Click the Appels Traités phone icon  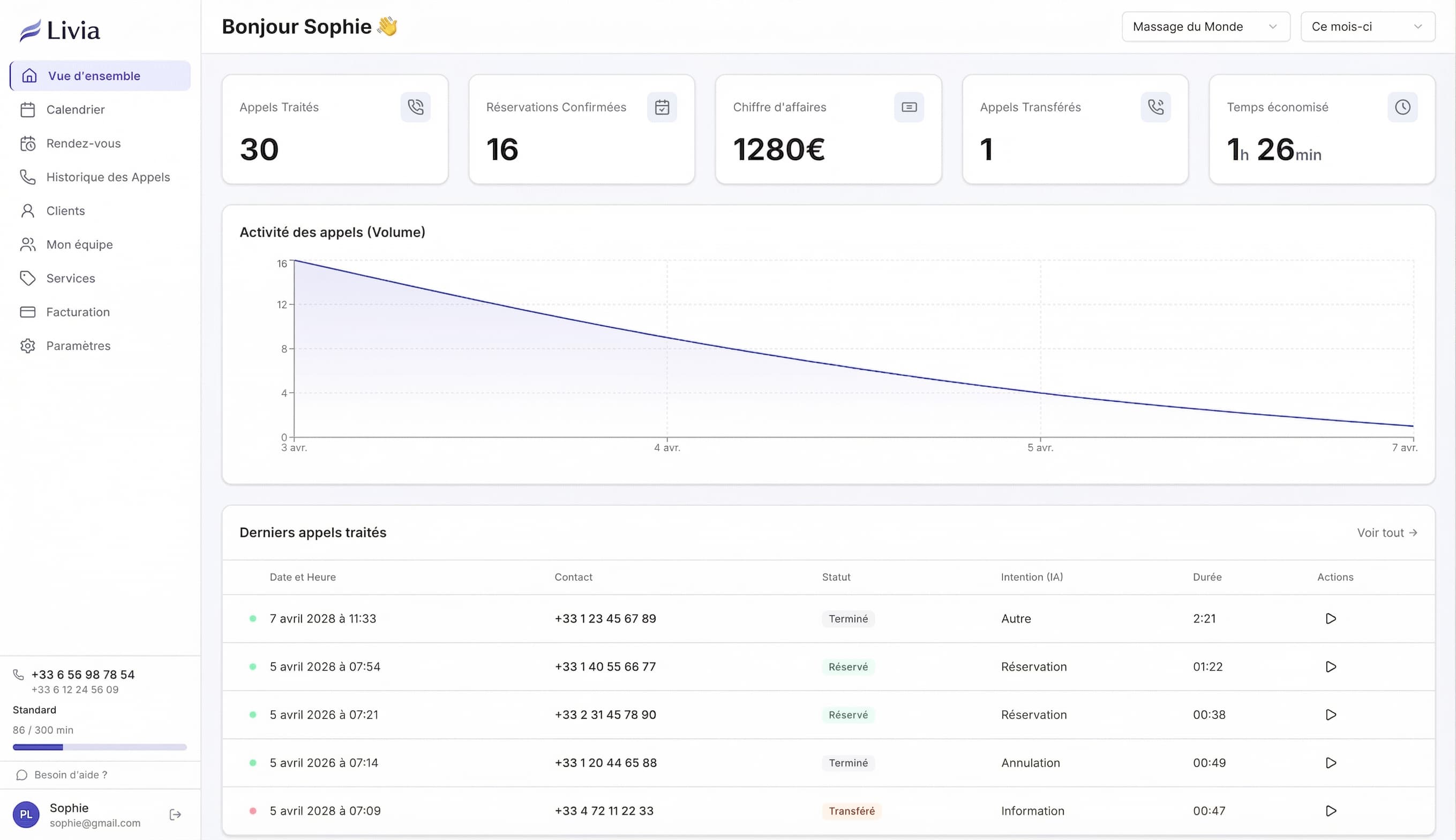tap(415, 107)
